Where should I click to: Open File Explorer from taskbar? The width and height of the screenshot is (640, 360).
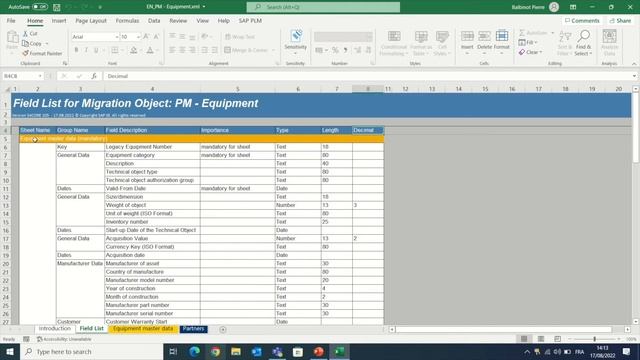coord(236,351)
